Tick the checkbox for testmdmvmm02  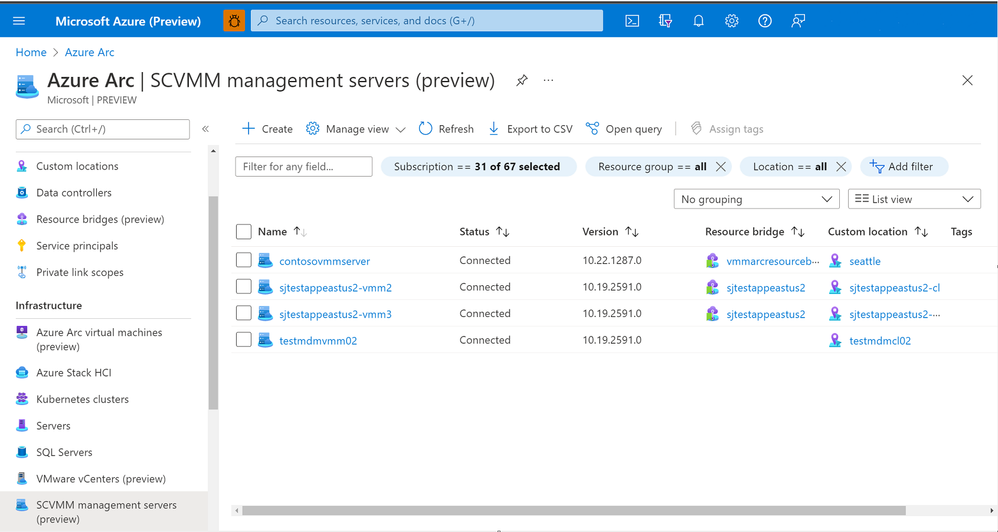click(244, 340)
